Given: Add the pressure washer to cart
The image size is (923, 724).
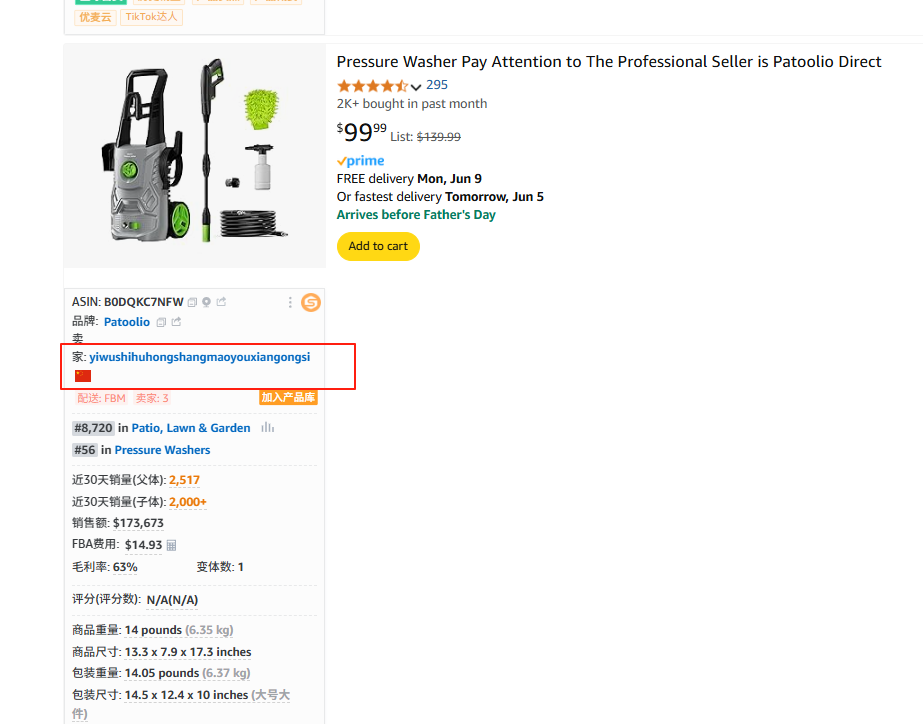Looking at the screenshot, I should tap(378, 246).
